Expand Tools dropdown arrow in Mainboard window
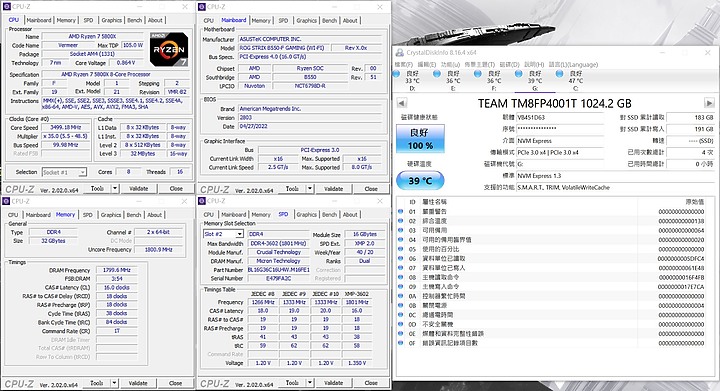 pyautogui.click(x=310, y=189)
